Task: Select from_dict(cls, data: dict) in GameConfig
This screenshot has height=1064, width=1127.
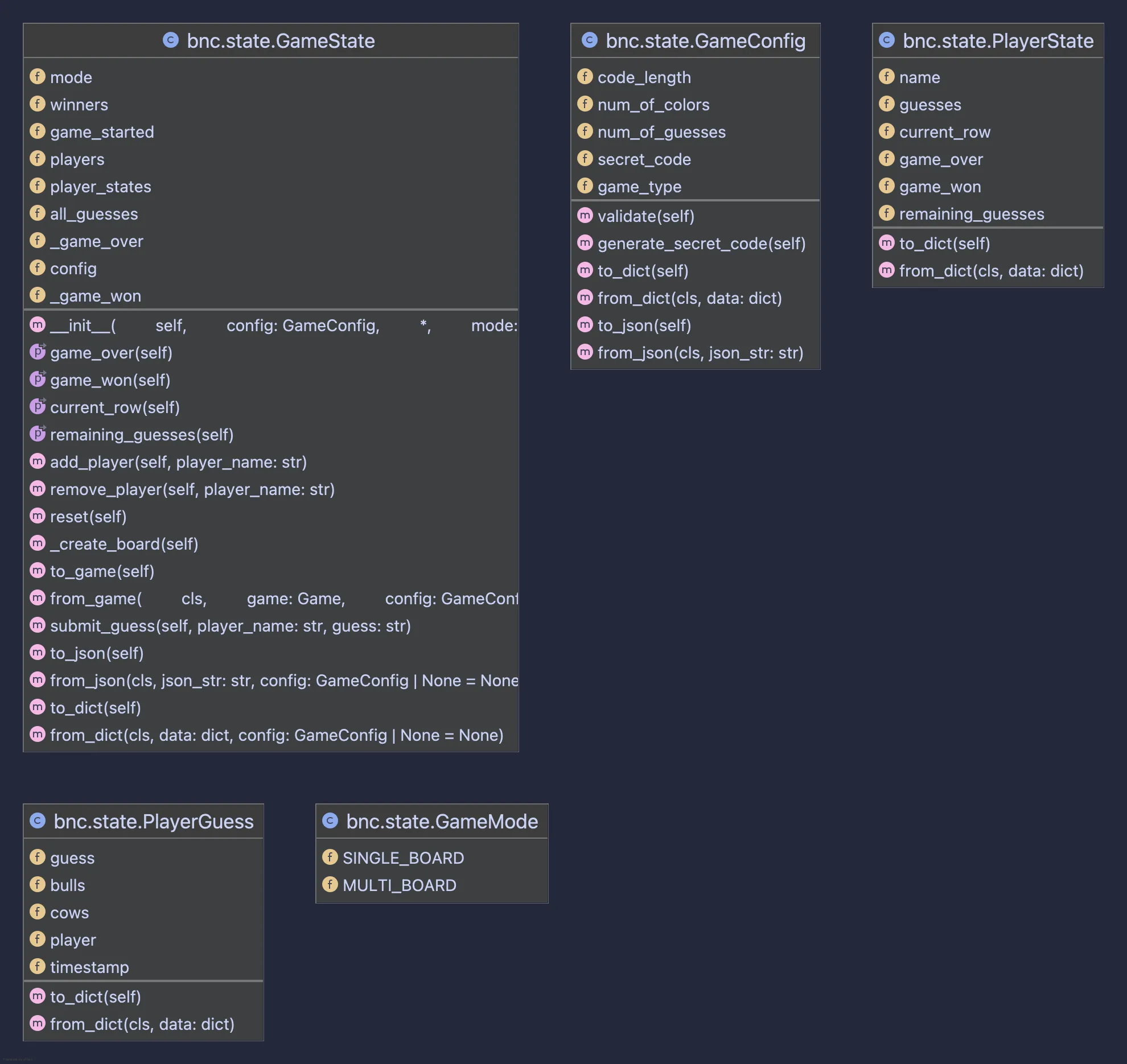Action: 690,298
